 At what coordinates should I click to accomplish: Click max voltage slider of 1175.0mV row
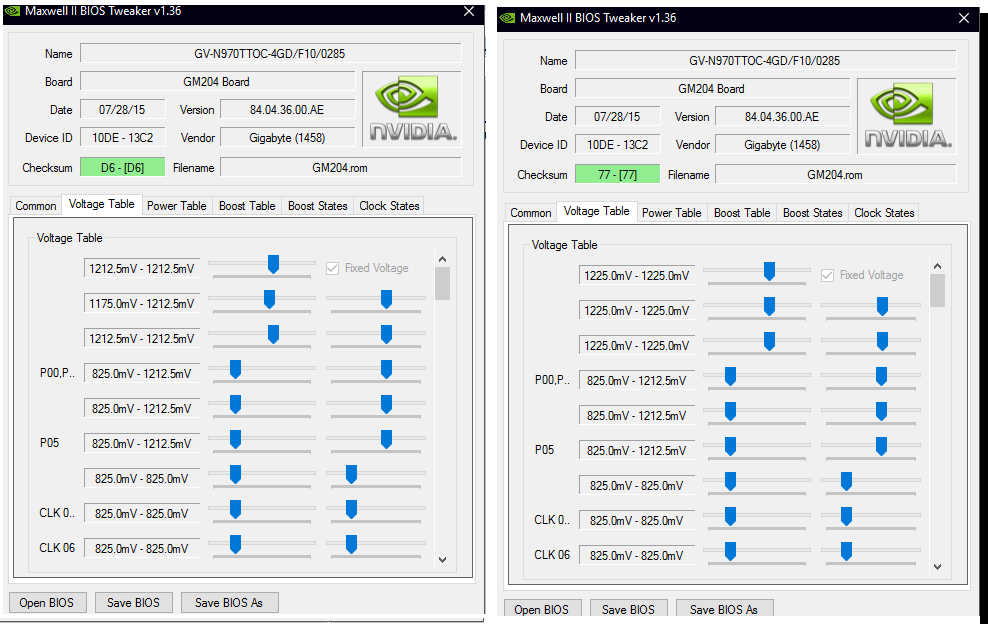[x=386, y=299]
